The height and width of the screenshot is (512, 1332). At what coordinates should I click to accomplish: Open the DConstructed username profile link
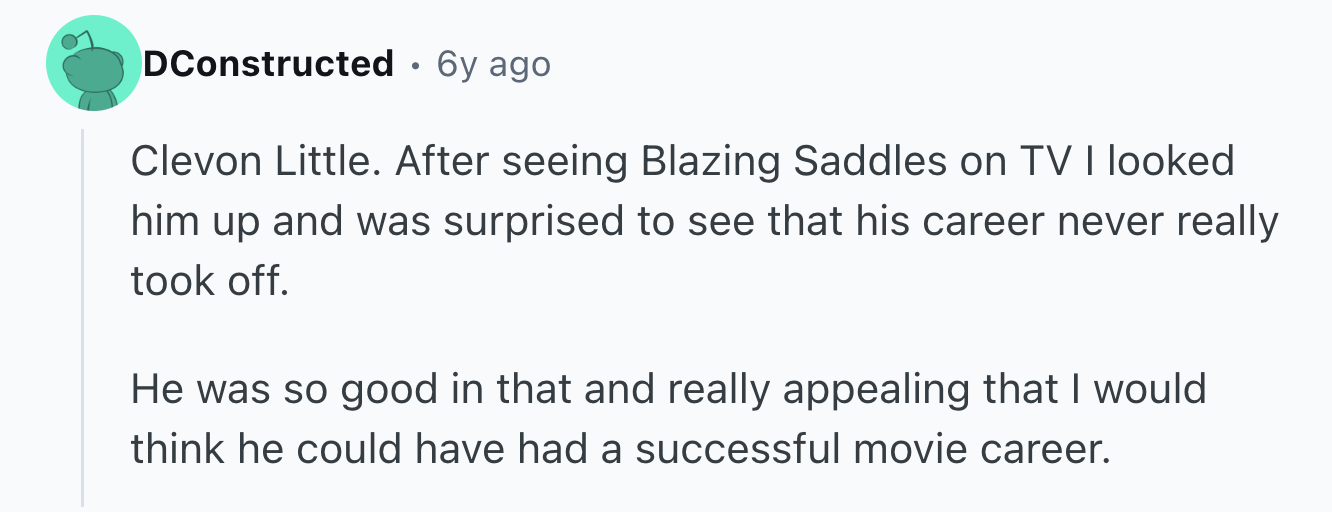[x=268, y=65]
